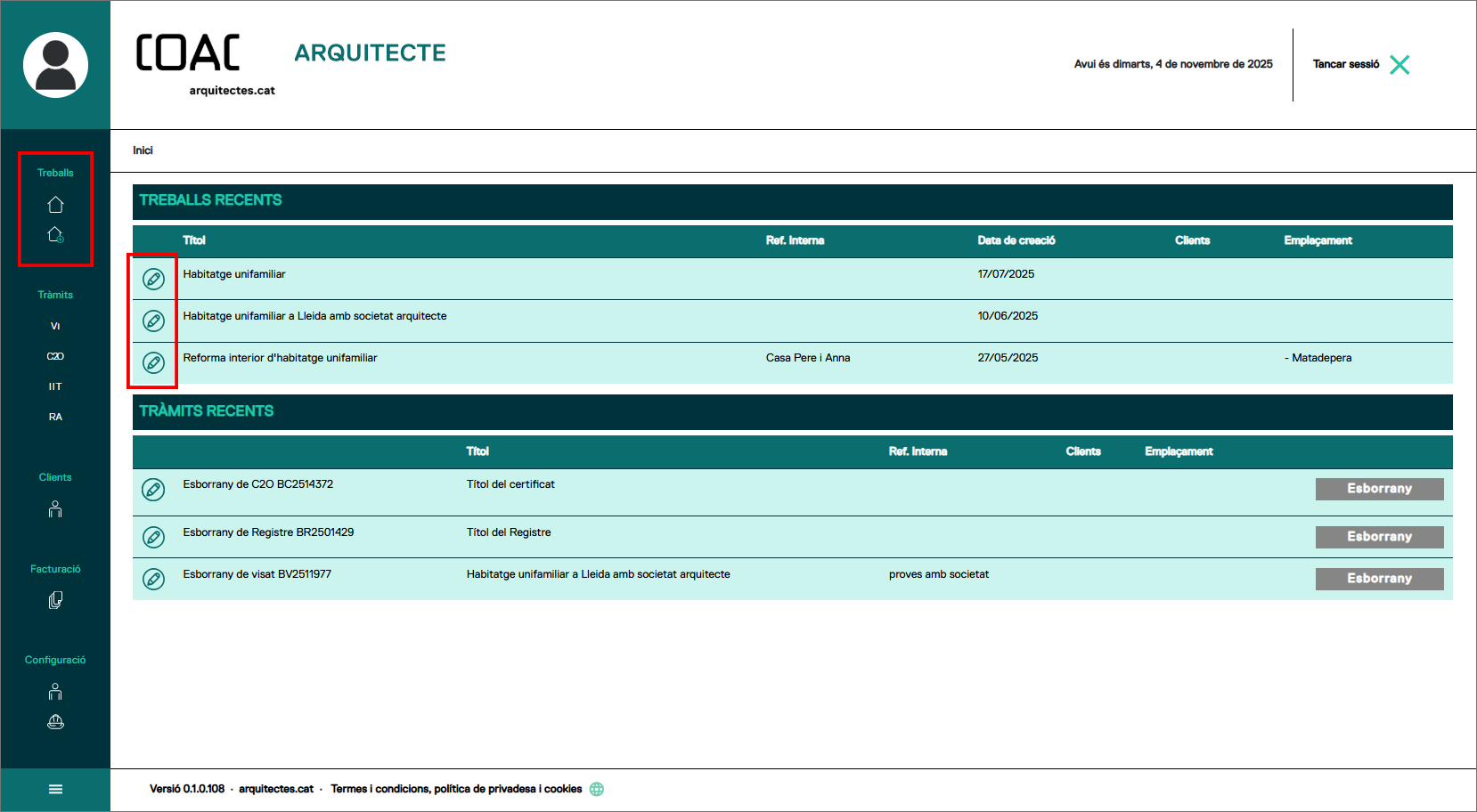Click the user profile avatar
Image resolution: width=1477 pixels, height=812 pixels.
(x=55, y=65)
